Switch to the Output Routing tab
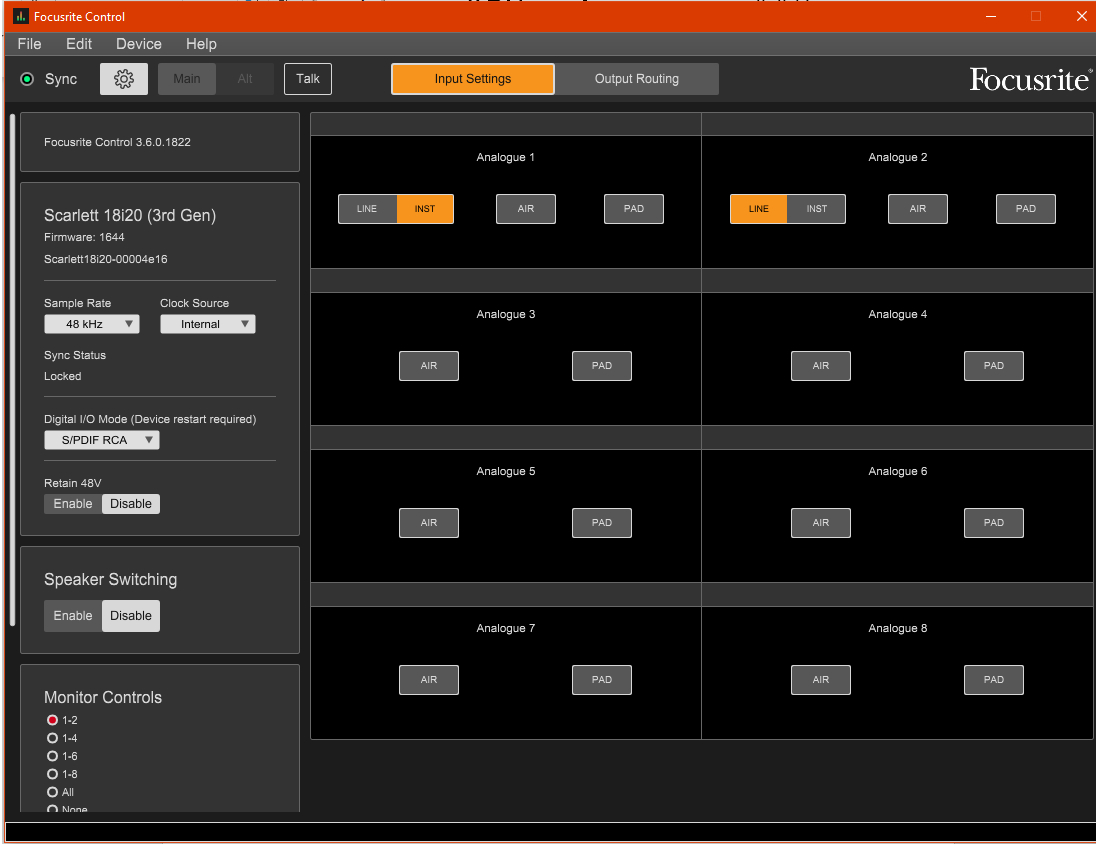This screenshot has width=1096, height=847. click(x=637, y=79)
